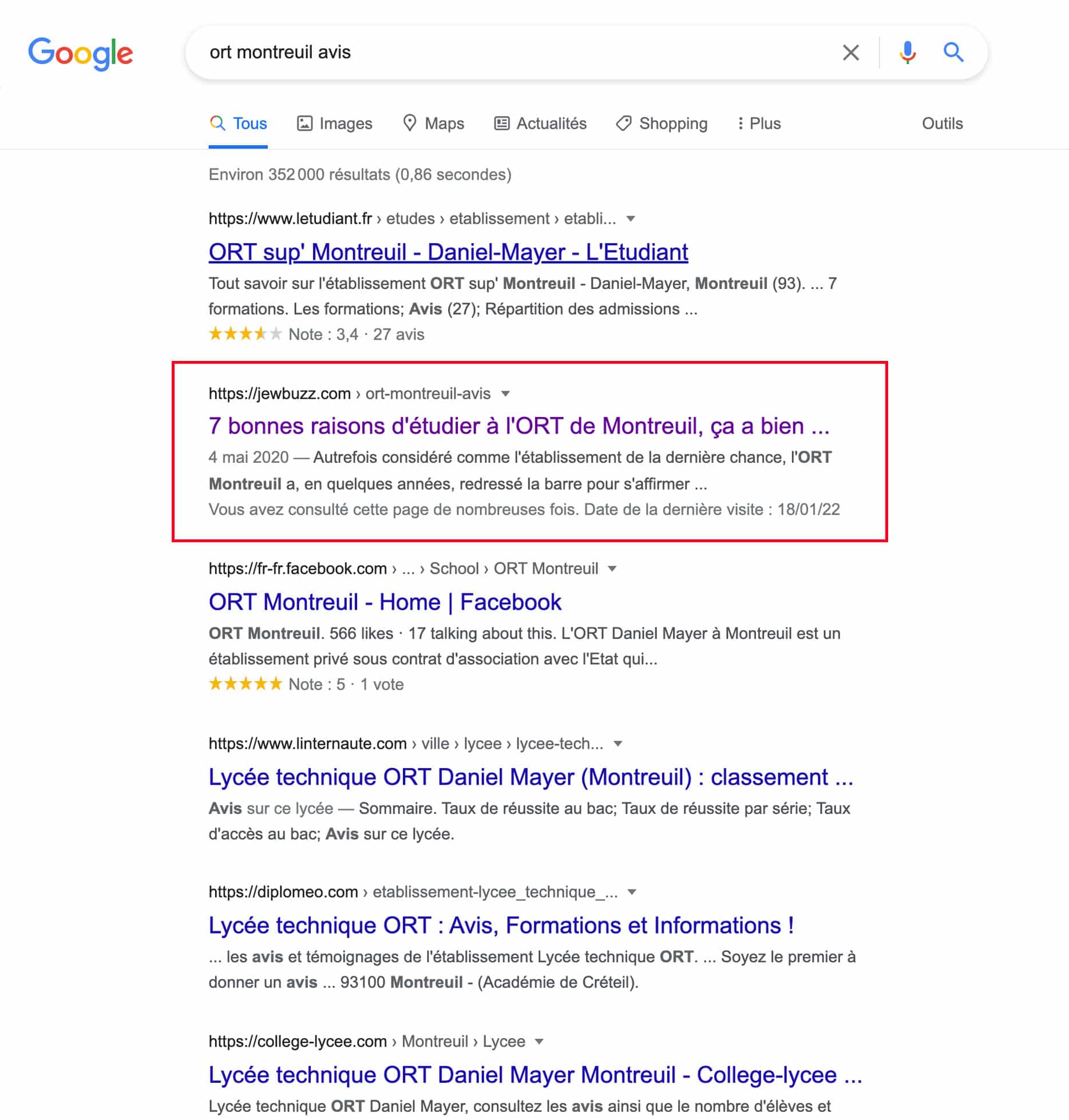Open the Images tab

pos(334,124)
